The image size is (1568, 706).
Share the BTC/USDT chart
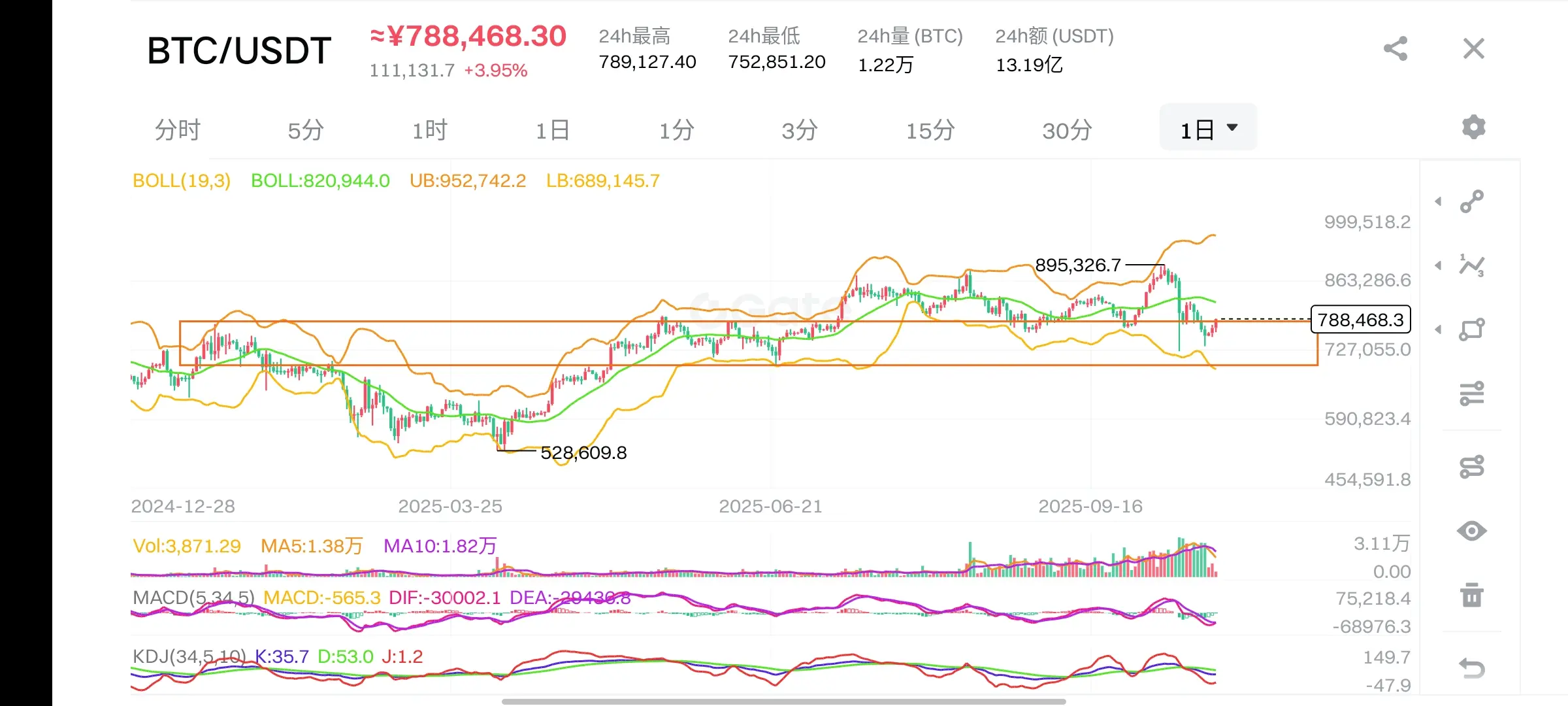(x=1395, y=49)
